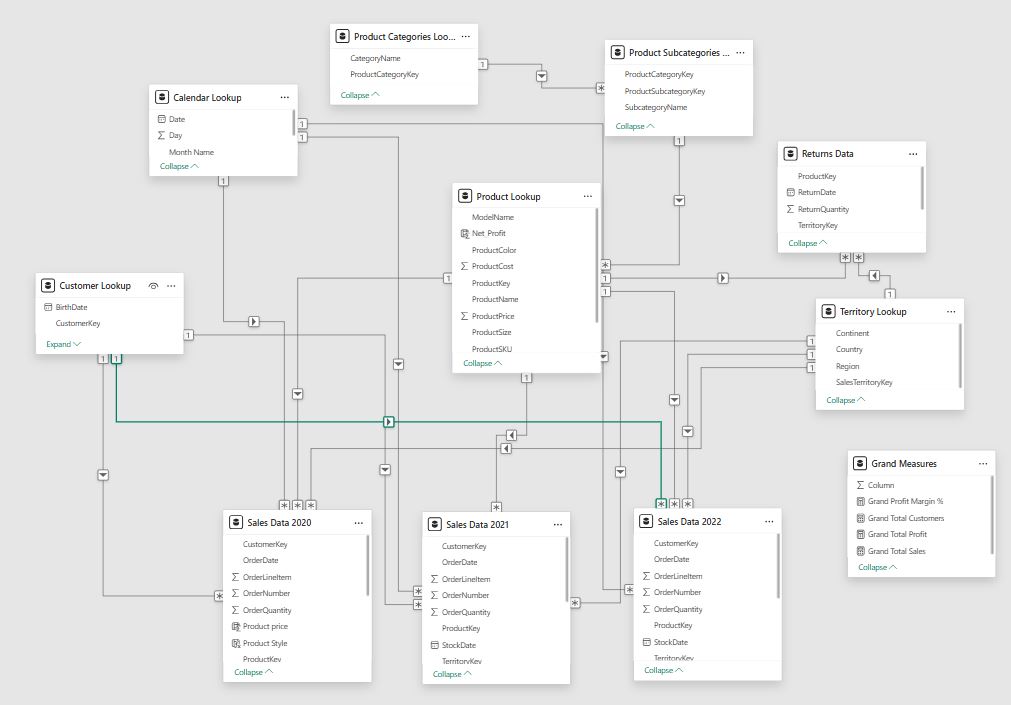This screenshot has height=705, width=1011.
Task: Collapse the Sales Data 2022 table
Action: pyautogui.click(x=663, y=670)
